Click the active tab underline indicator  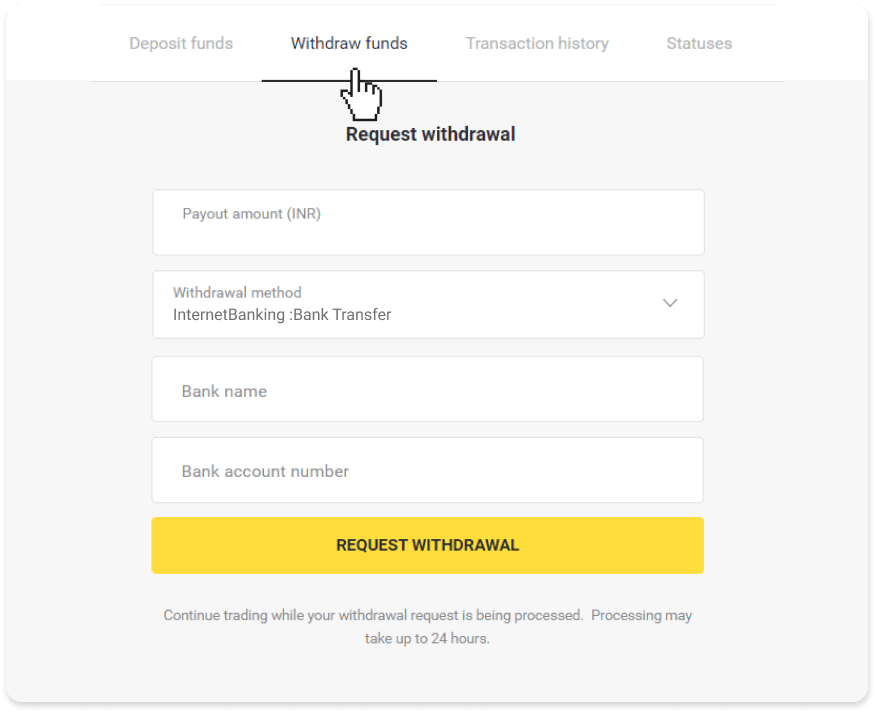349,78
